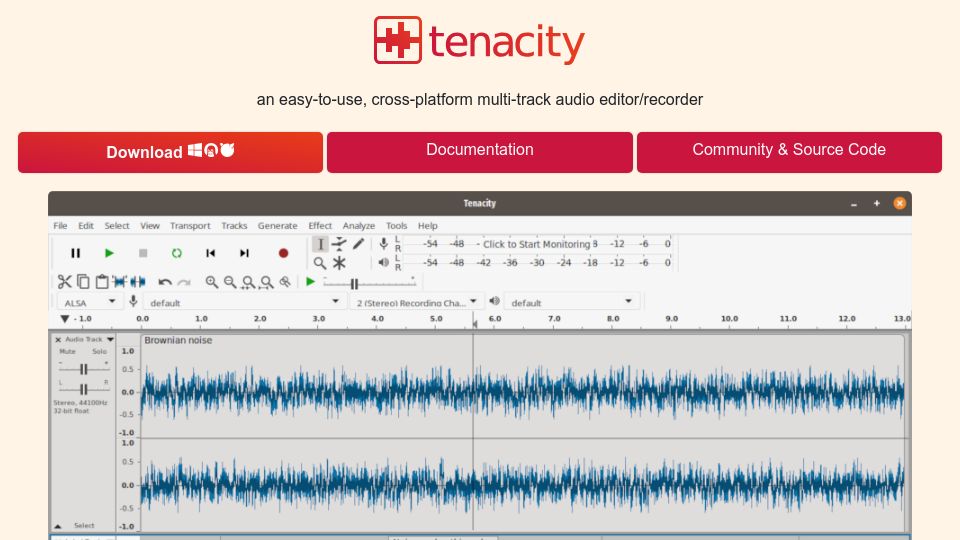Screen dimensions: 960x540
Task: Open the Transport menu
Action: coord(190,225)
